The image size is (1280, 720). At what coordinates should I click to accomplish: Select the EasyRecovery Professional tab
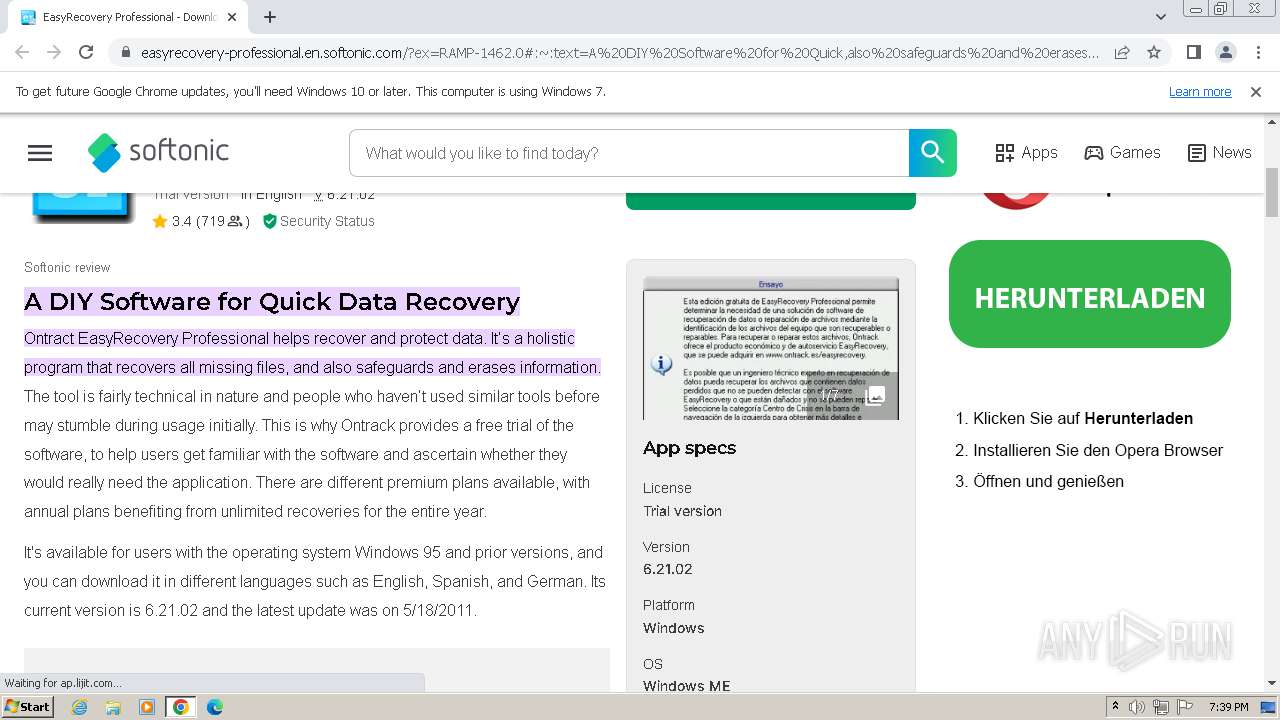[x=128, y=17]
